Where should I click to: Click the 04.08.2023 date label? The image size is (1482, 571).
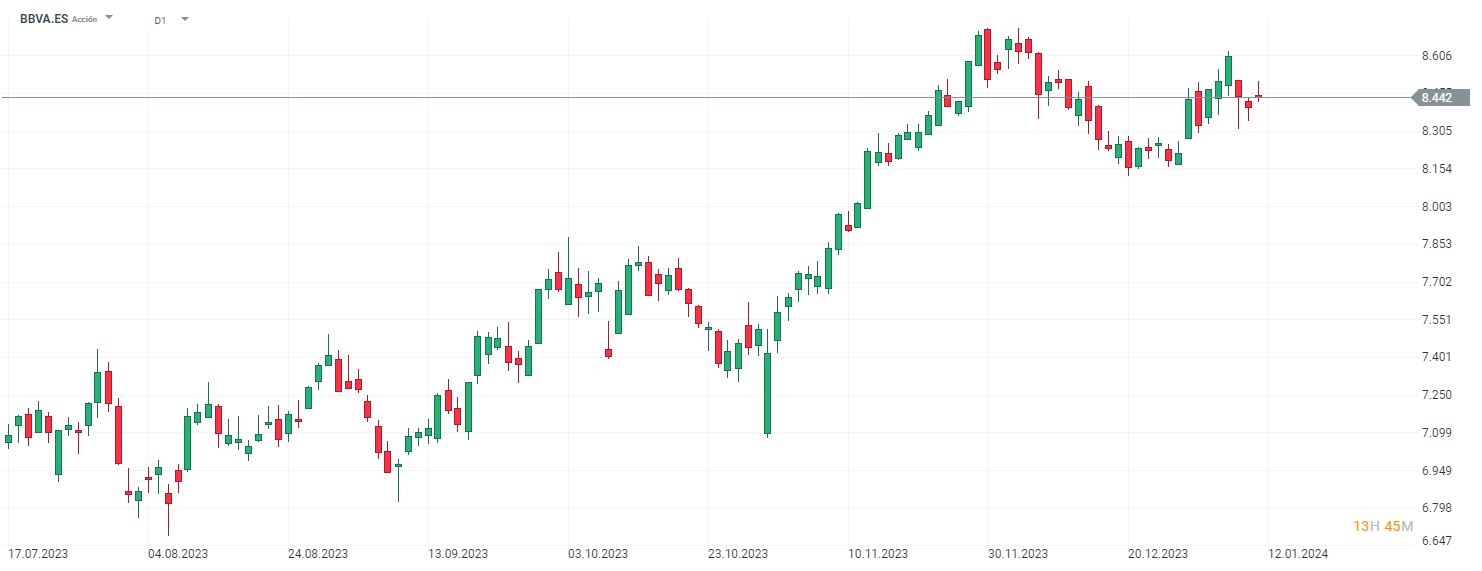[177, 553]
